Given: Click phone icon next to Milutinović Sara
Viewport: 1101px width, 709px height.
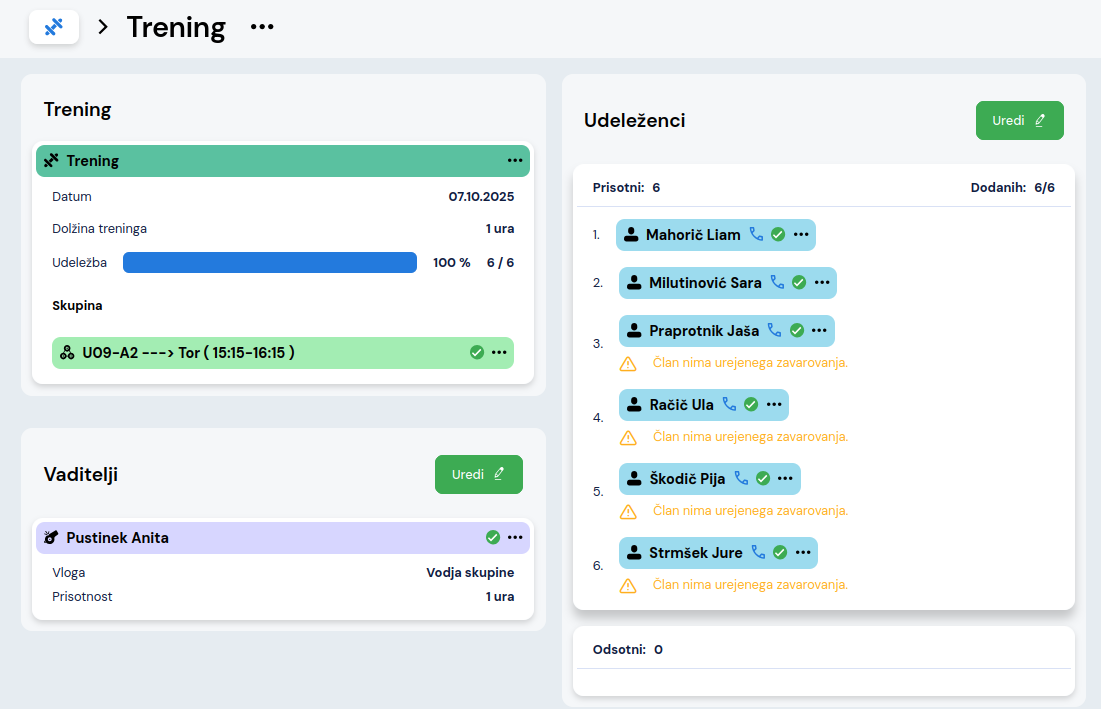Looking at the screenshot, I should pos(777,283).
